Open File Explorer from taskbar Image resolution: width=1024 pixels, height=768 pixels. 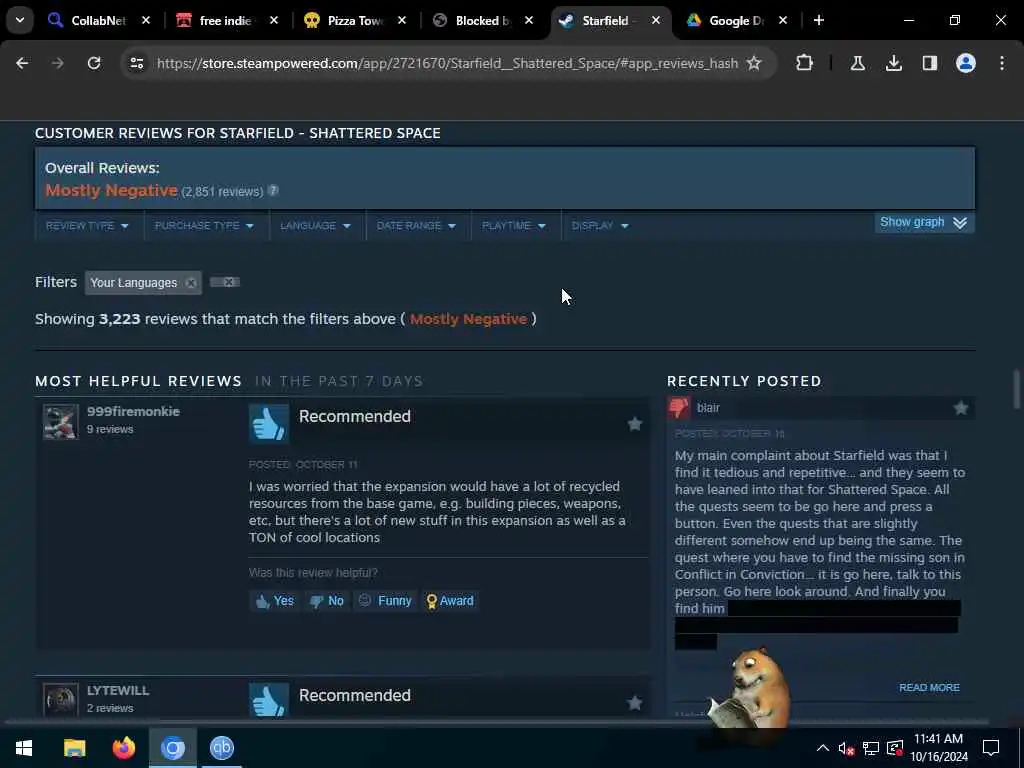74,748
